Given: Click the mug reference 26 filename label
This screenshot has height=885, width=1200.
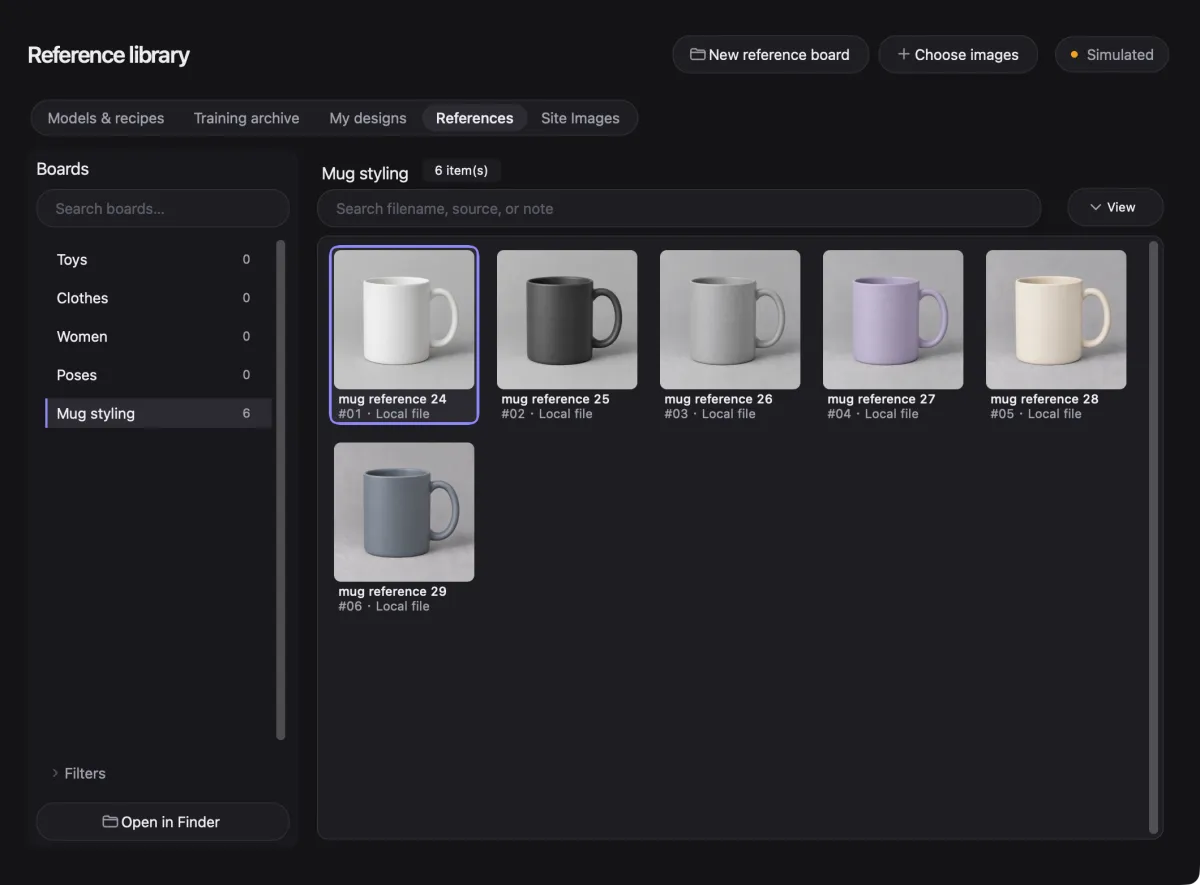Looking at the screenshot, I should point(718,399).
